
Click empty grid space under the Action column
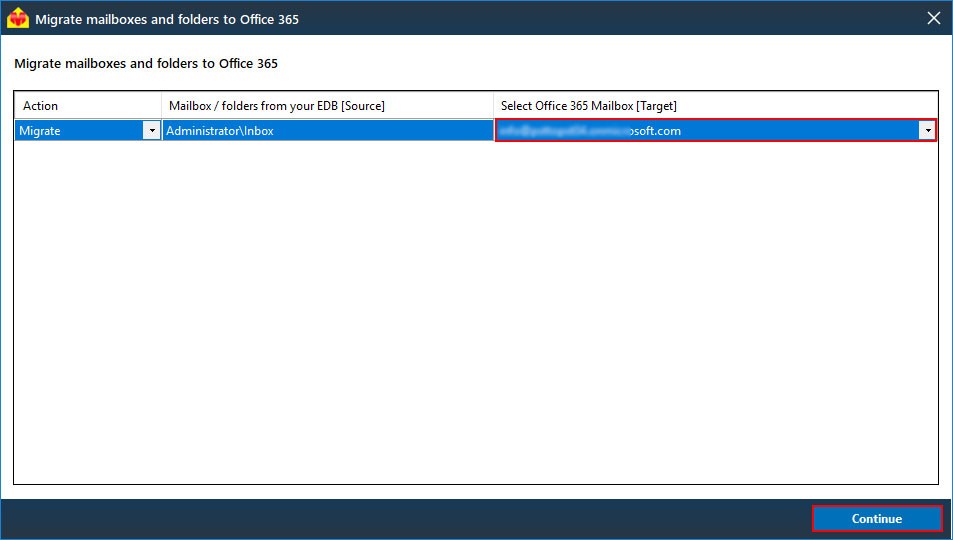click(x=87, y=300)
